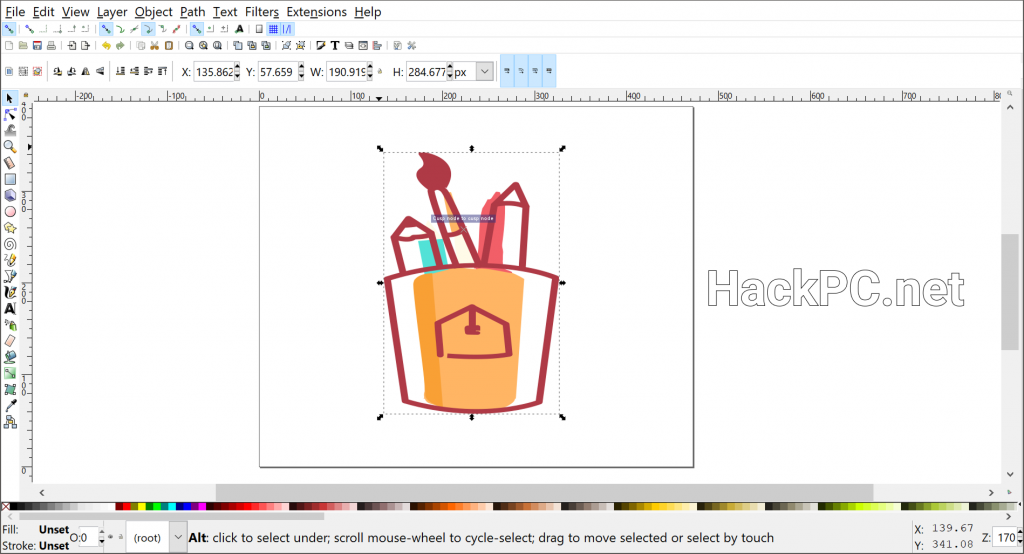The height and width of the screenshot is (554, 1024).
Task: Open the Path menu
Action: [193, 12]
